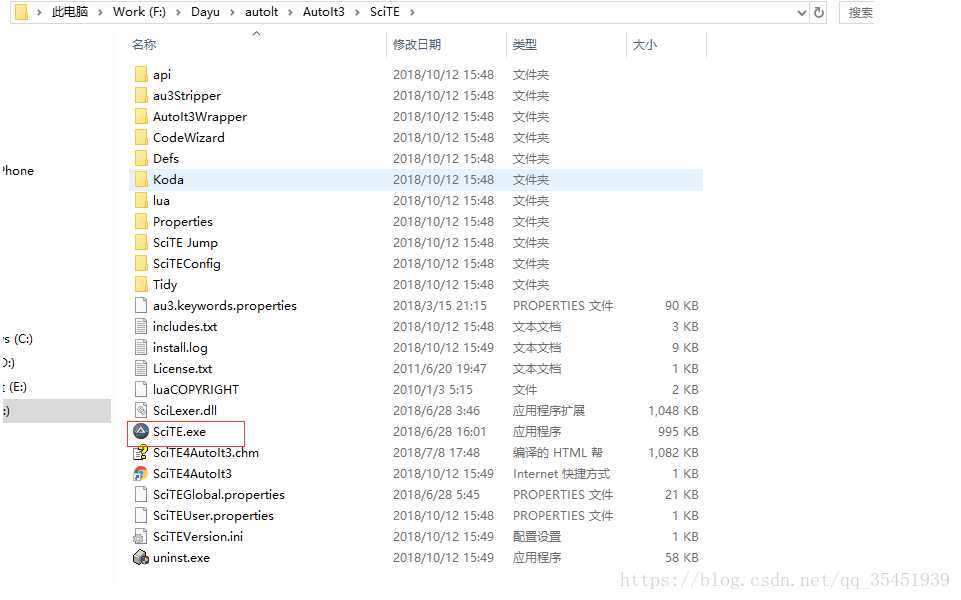The width and height of the screenshot is (961, 600).
Task: Navigate to AutoIt3 breadcrumb segment
Action: [324, 12]
